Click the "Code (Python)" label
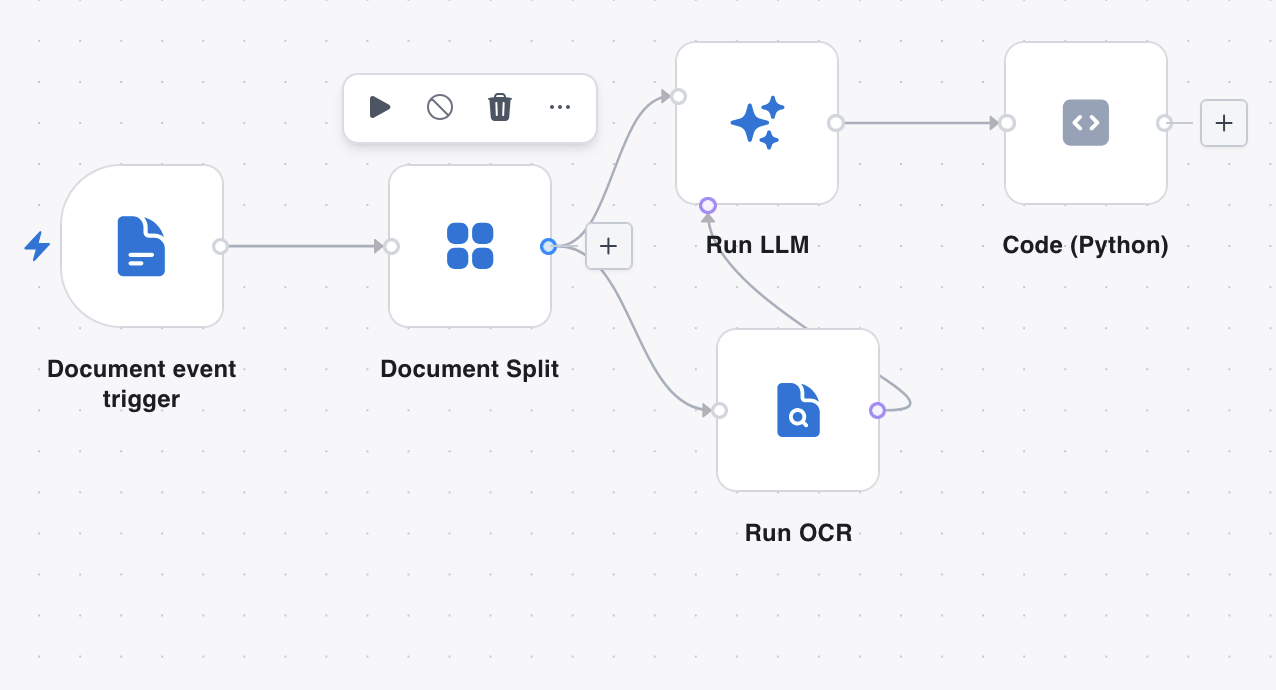This screenshot has height=690, width=1276. [1086, 245]
